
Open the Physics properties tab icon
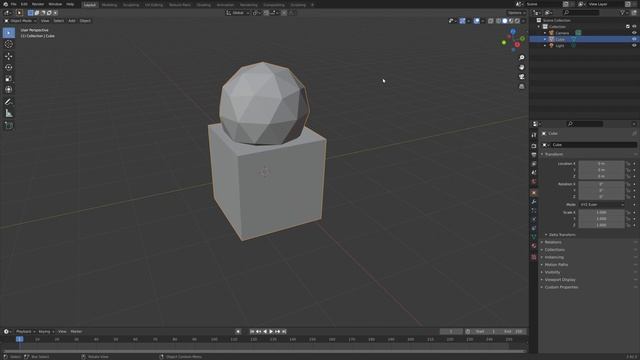coord(534,220)
